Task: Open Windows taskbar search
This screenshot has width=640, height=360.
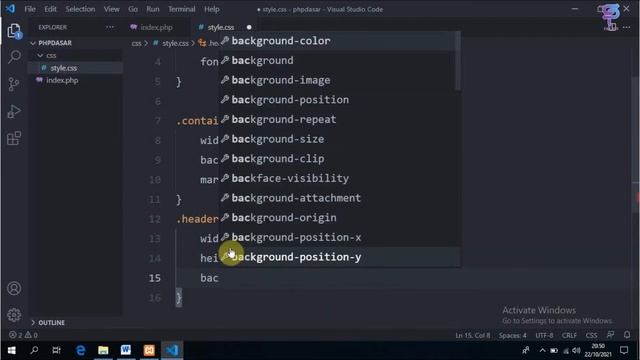Action: pyautogui.click(x=34, y=350)
